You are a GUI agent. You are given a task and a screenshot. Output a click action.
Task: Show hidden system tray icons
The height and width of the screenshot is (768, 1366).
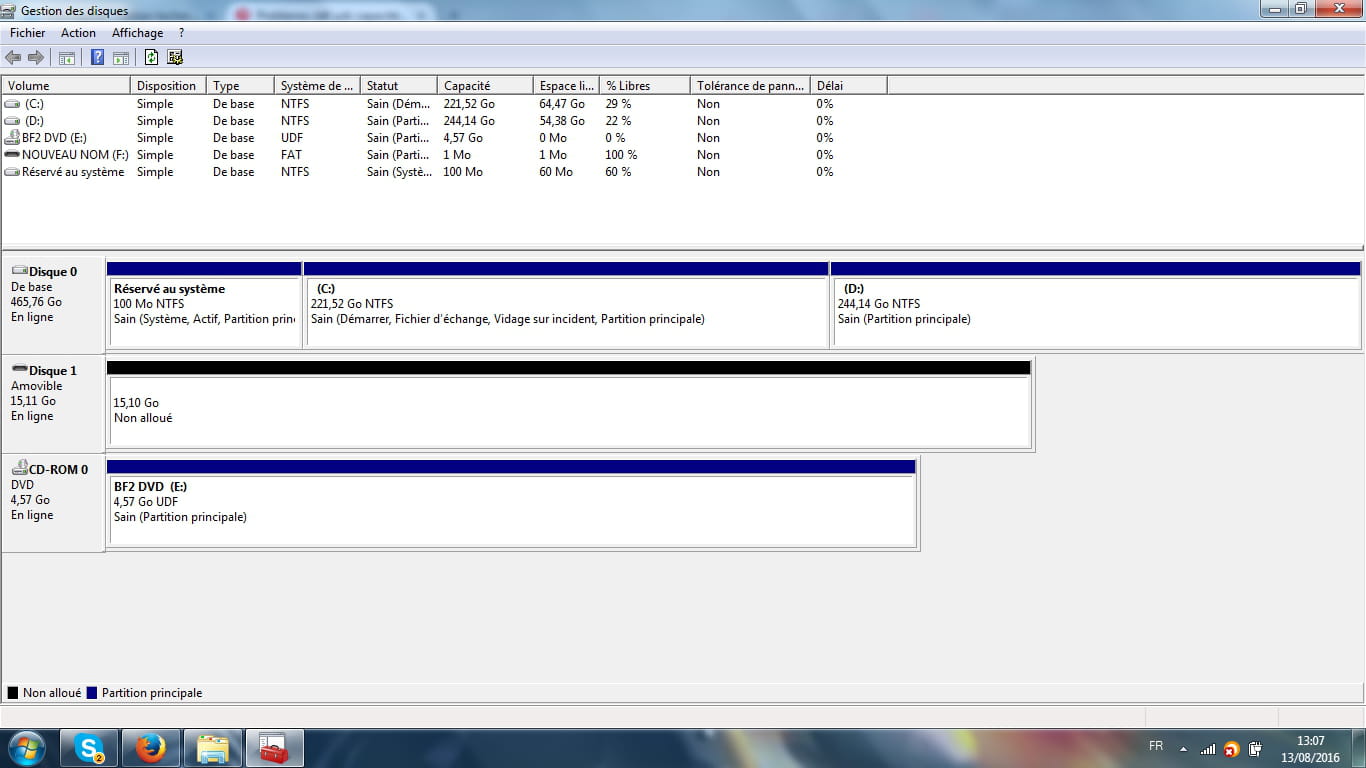click(x=1183, y=748)
